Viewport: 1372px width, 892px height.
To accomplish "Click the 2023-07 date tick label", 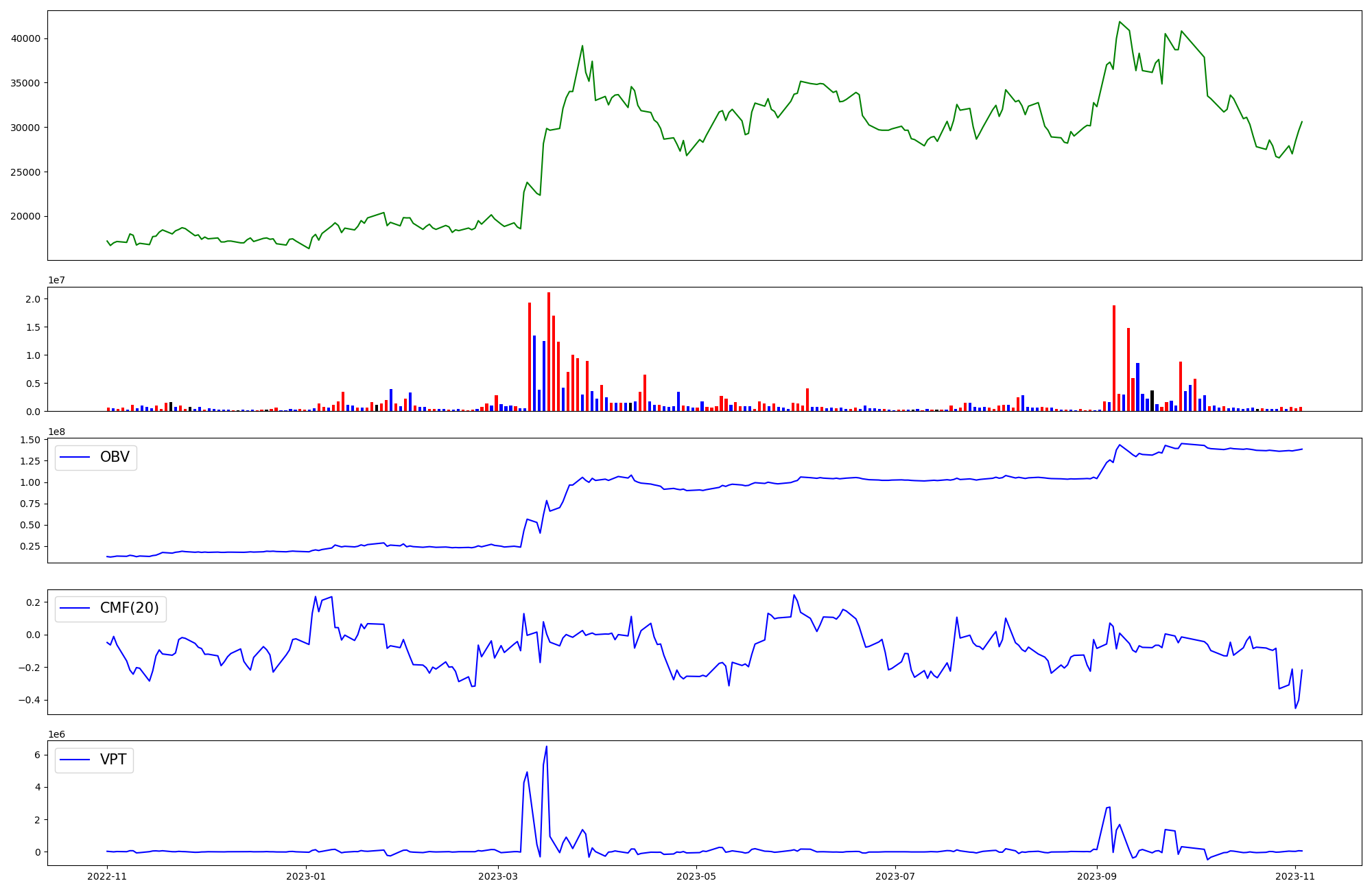I will point(895,876).
